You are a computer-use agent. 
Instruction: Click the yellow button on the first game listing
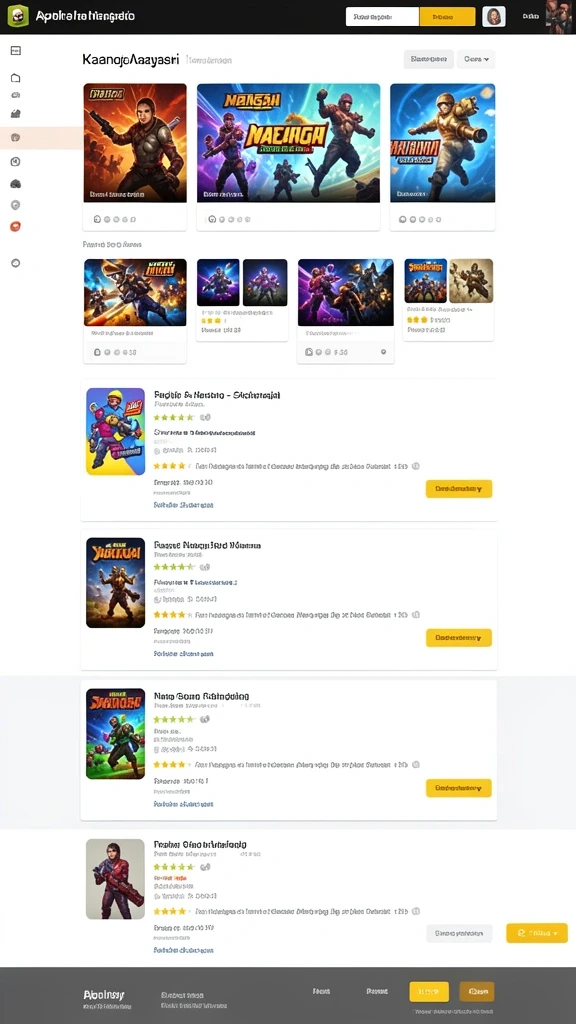tap(458, 488)
